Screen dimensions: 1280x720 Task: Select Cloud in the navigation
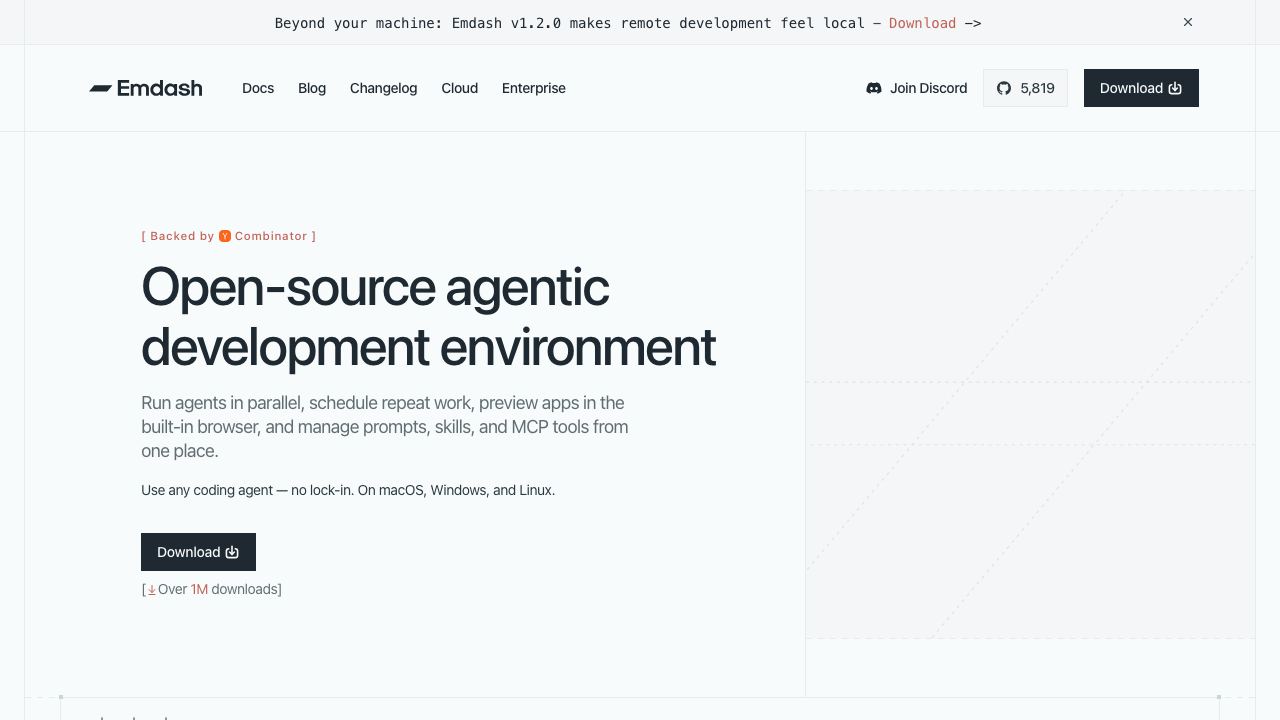460,88
